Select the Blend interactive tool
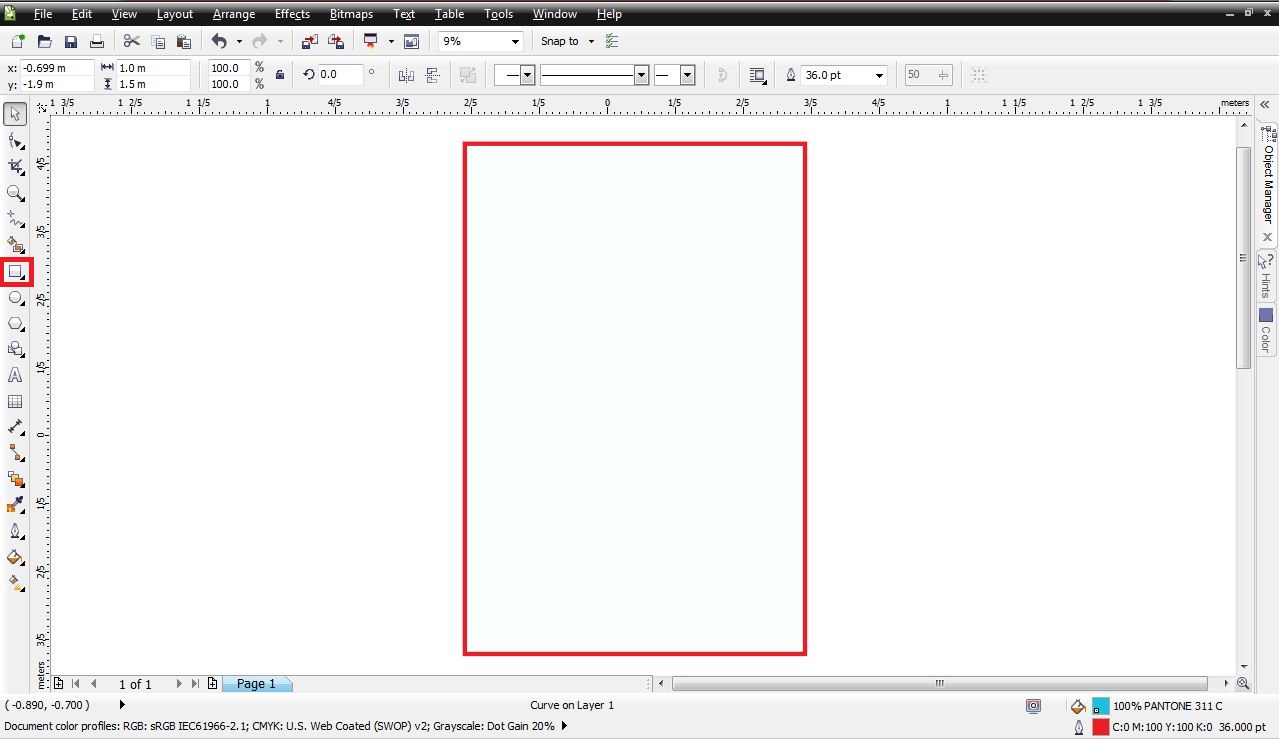This screenshot has width=1279, height=739. pyautogui.click(x=15, y=479)
